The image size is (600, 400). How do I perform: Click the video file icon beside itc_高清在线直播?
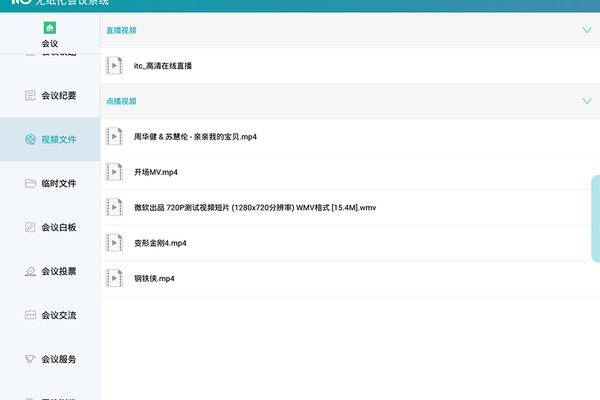(x=116, y=66)
